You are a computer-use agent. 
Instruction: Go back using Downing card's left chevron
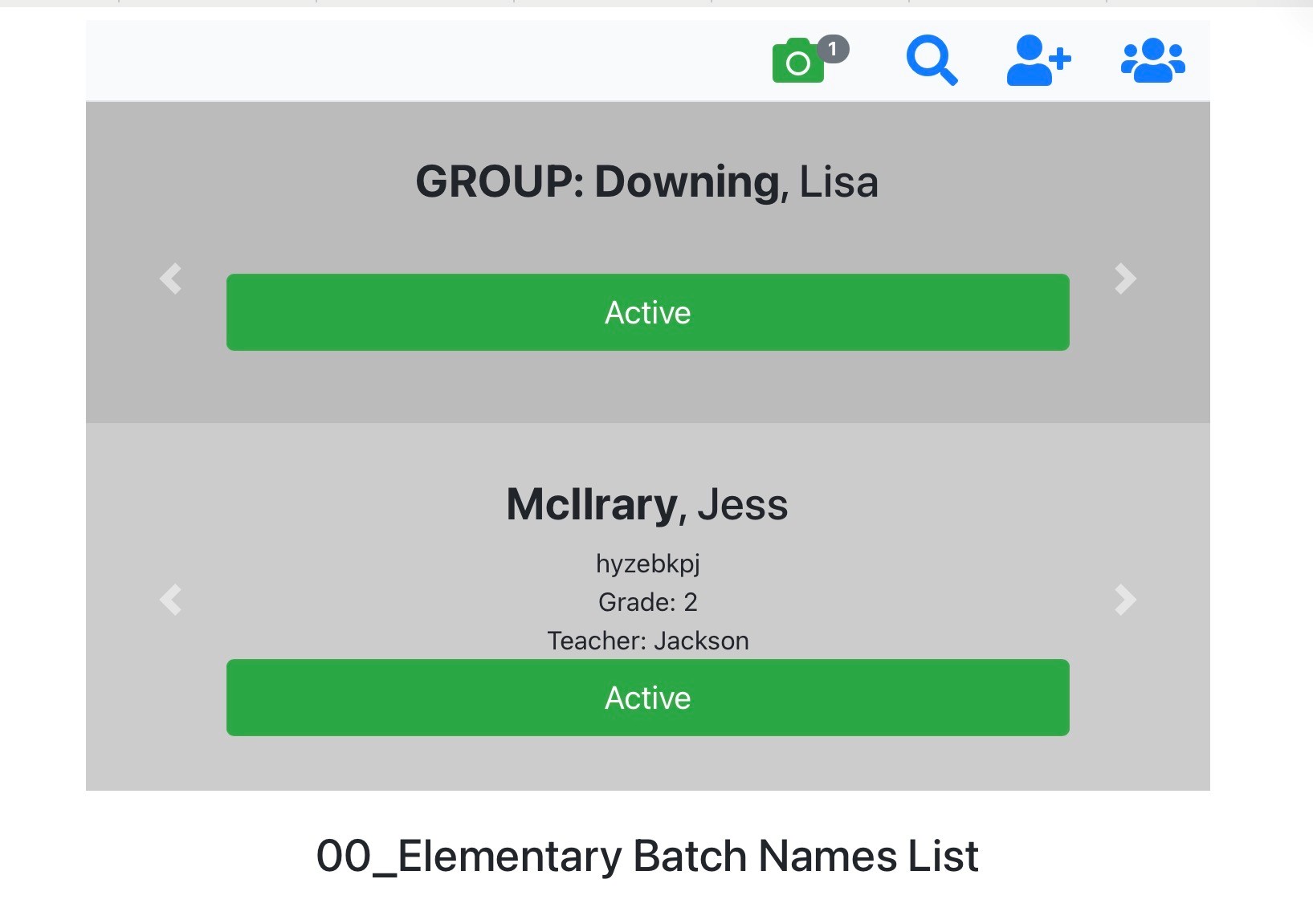tap(170, 279)
